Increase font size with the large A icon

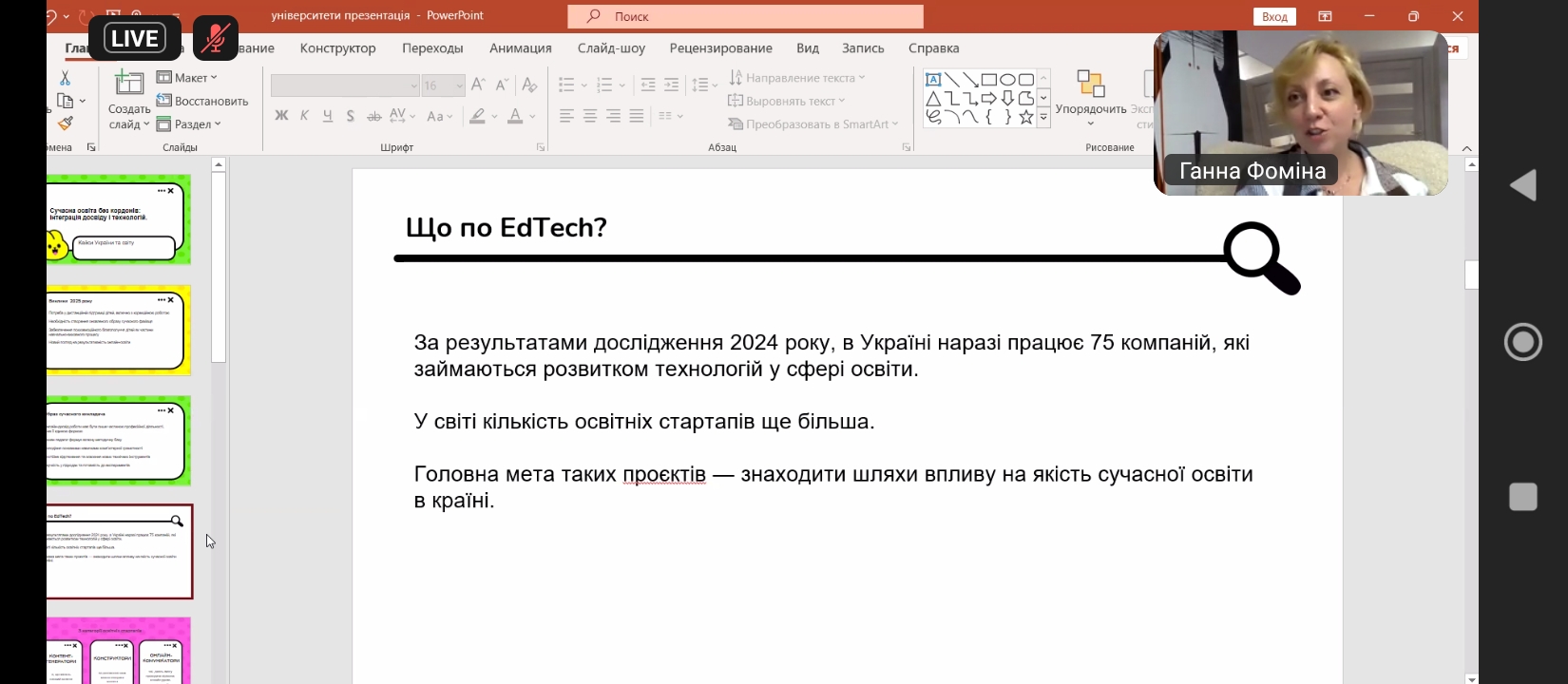pos(478,85)
